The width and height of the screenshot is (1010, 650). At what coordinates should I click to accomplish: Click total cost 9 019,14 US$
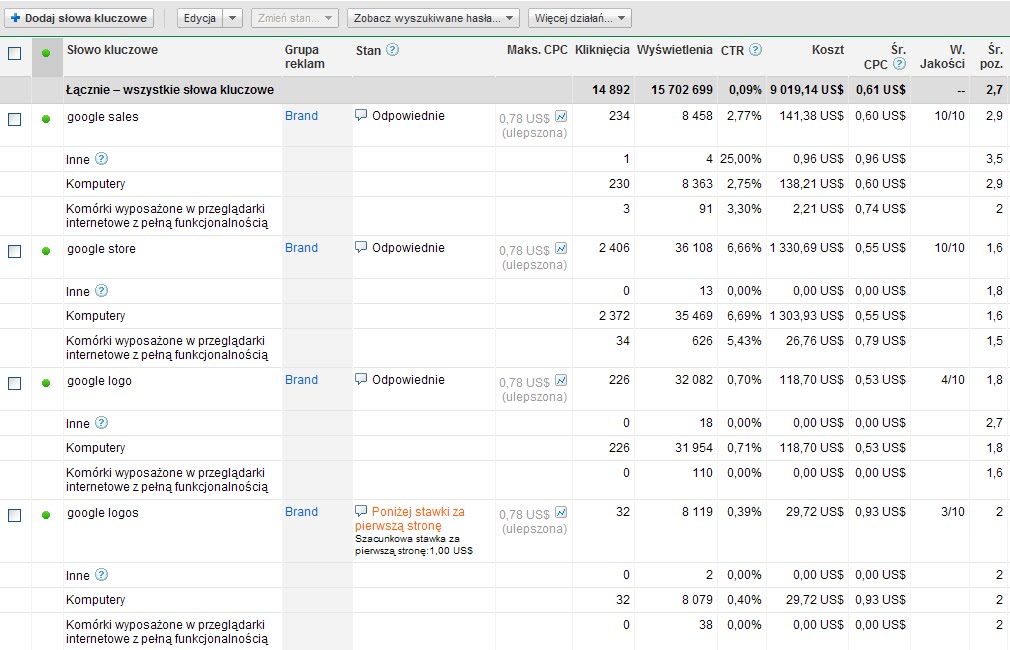[806, 90]
